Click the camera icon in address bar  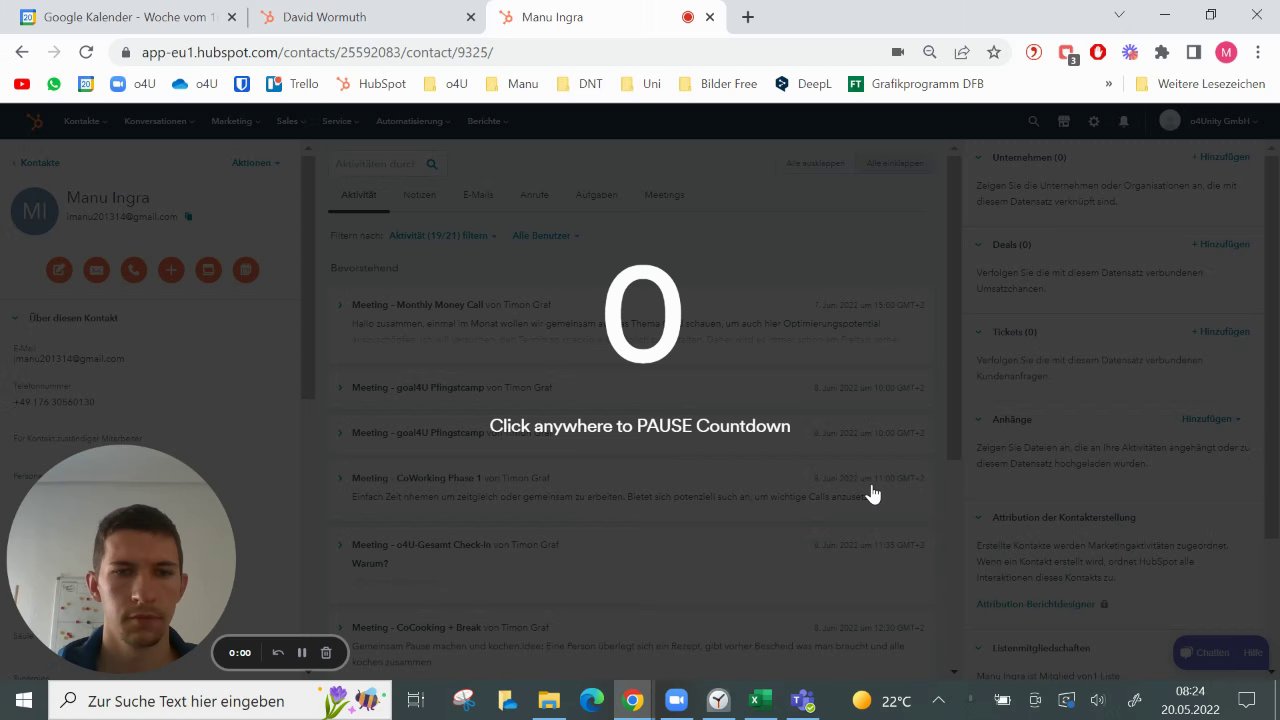(x=897, y=52)
